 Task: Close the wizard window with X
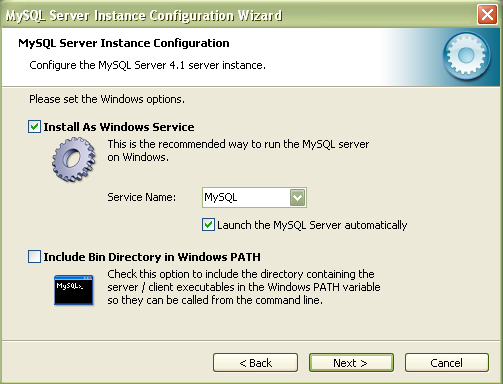tap(487, 15)
